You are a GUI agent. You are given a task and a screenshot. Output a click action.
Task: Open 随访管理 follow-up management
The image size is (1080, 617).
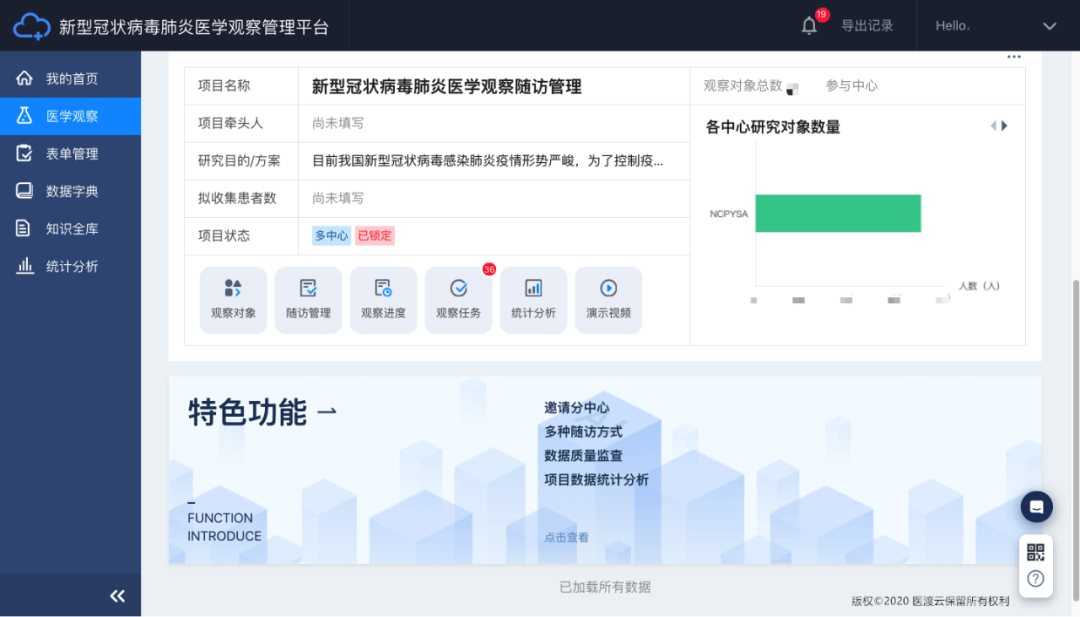coord(308,299)
